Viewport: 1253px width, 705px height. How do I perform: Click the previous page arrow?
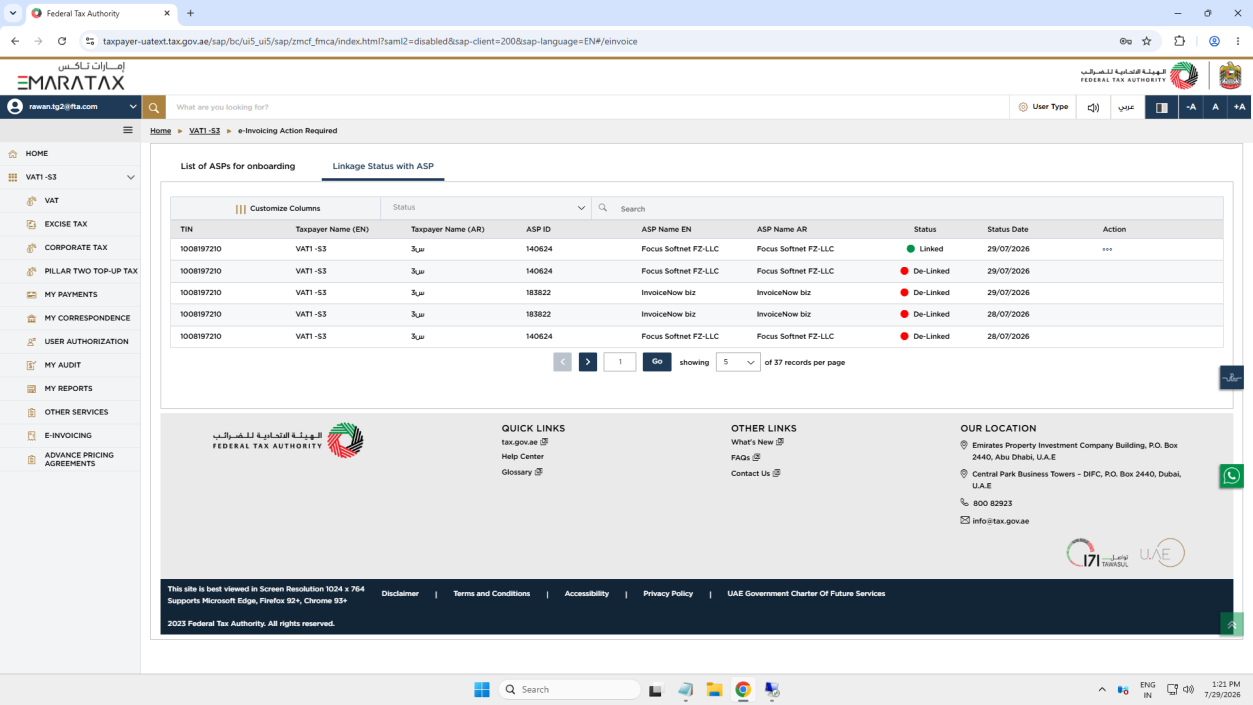pyautogui.click(x=562, y=362)
